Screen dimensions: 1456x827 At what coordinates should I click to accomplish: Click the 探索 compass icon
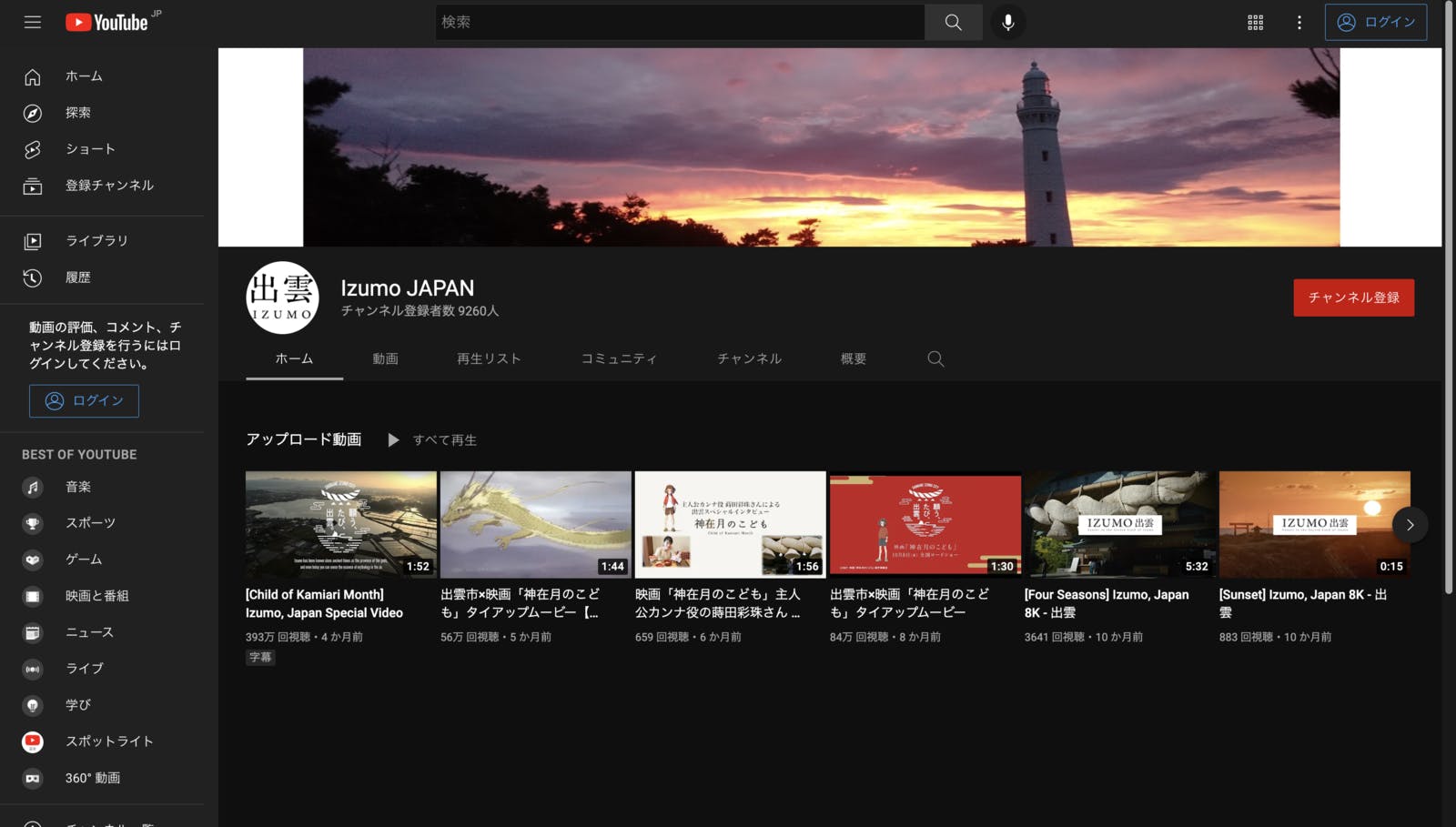[33, 113]
